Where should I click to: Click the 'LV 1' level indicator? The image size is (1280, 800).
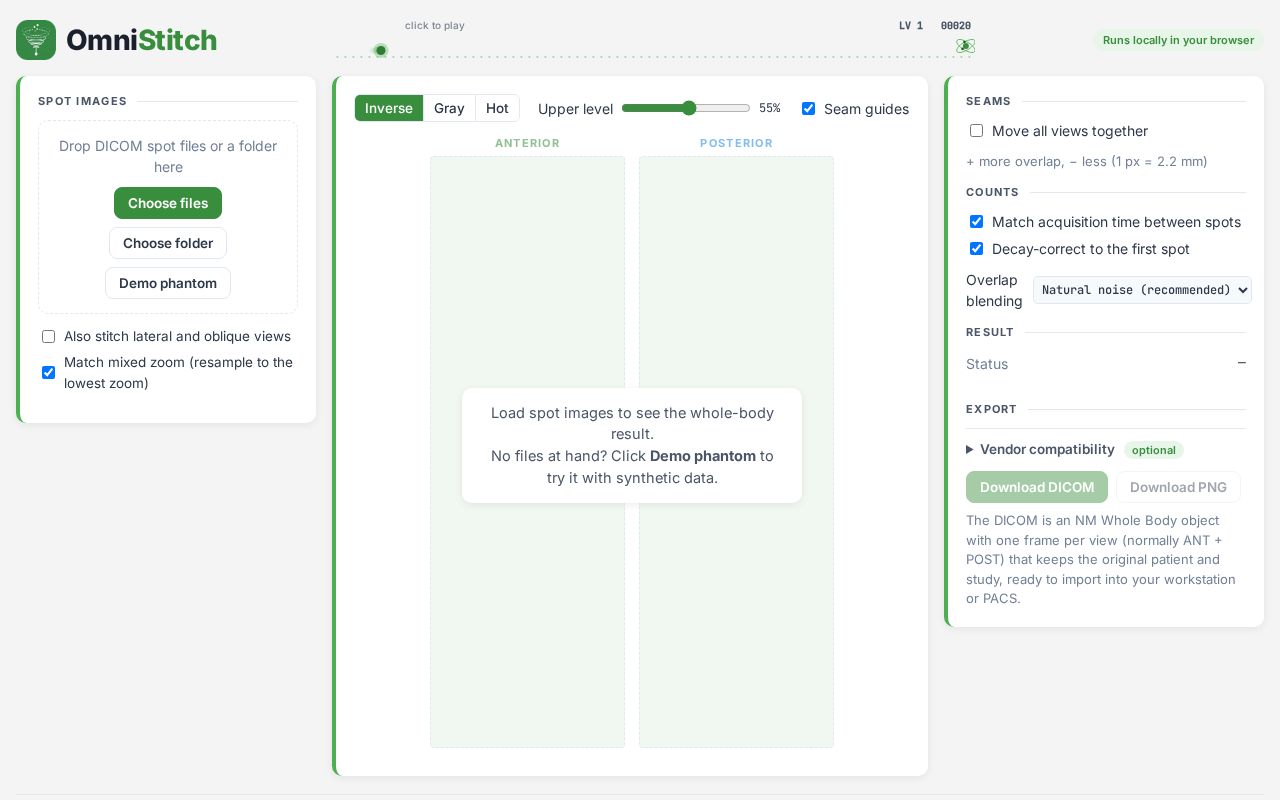[x=911, y=26]
